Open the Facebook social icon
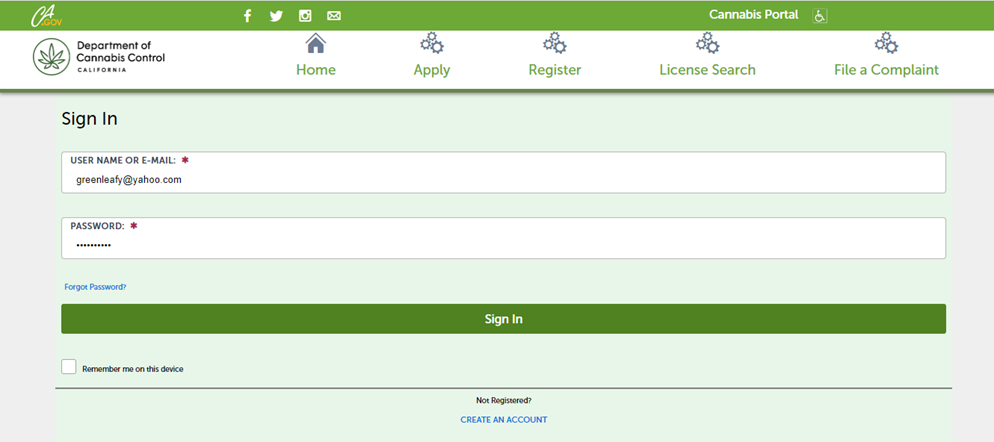 coord(248,16)
